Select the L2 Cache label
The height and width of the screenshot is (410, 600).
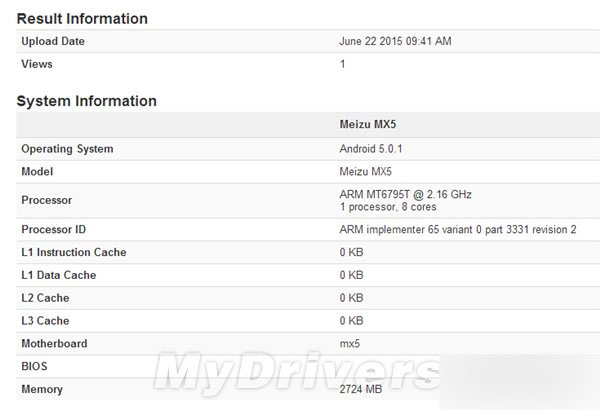52,298
